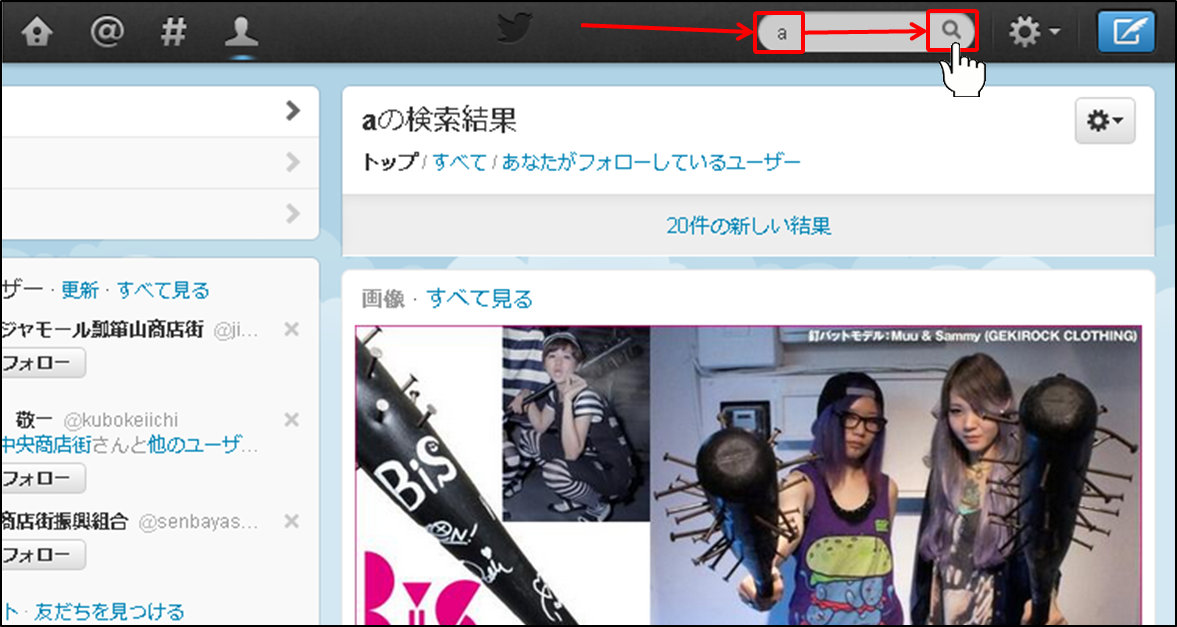The height and width of the screenshot is (627, 1177).
Task: Click the 更新 link in suggestions
Action: tap(80, 291)
